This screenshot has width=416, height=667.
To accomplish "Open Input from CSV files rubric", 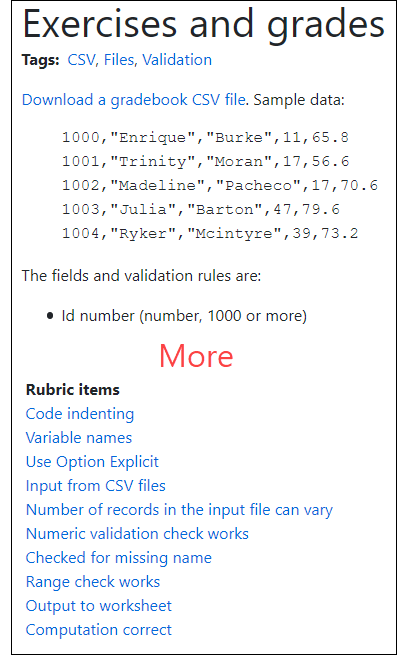I will pos(96,486).
